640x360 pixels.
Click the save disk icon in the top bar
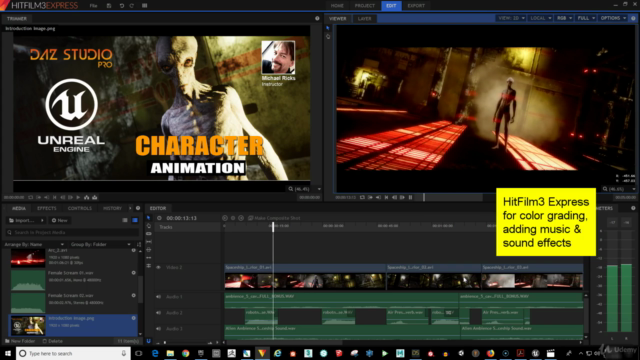point(109,6)
